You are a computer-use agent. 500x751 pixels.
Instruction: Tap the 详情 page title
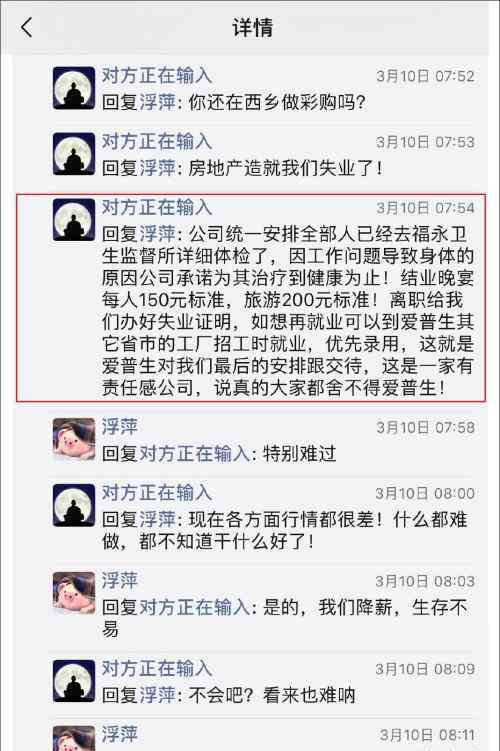tap(252, 27)
